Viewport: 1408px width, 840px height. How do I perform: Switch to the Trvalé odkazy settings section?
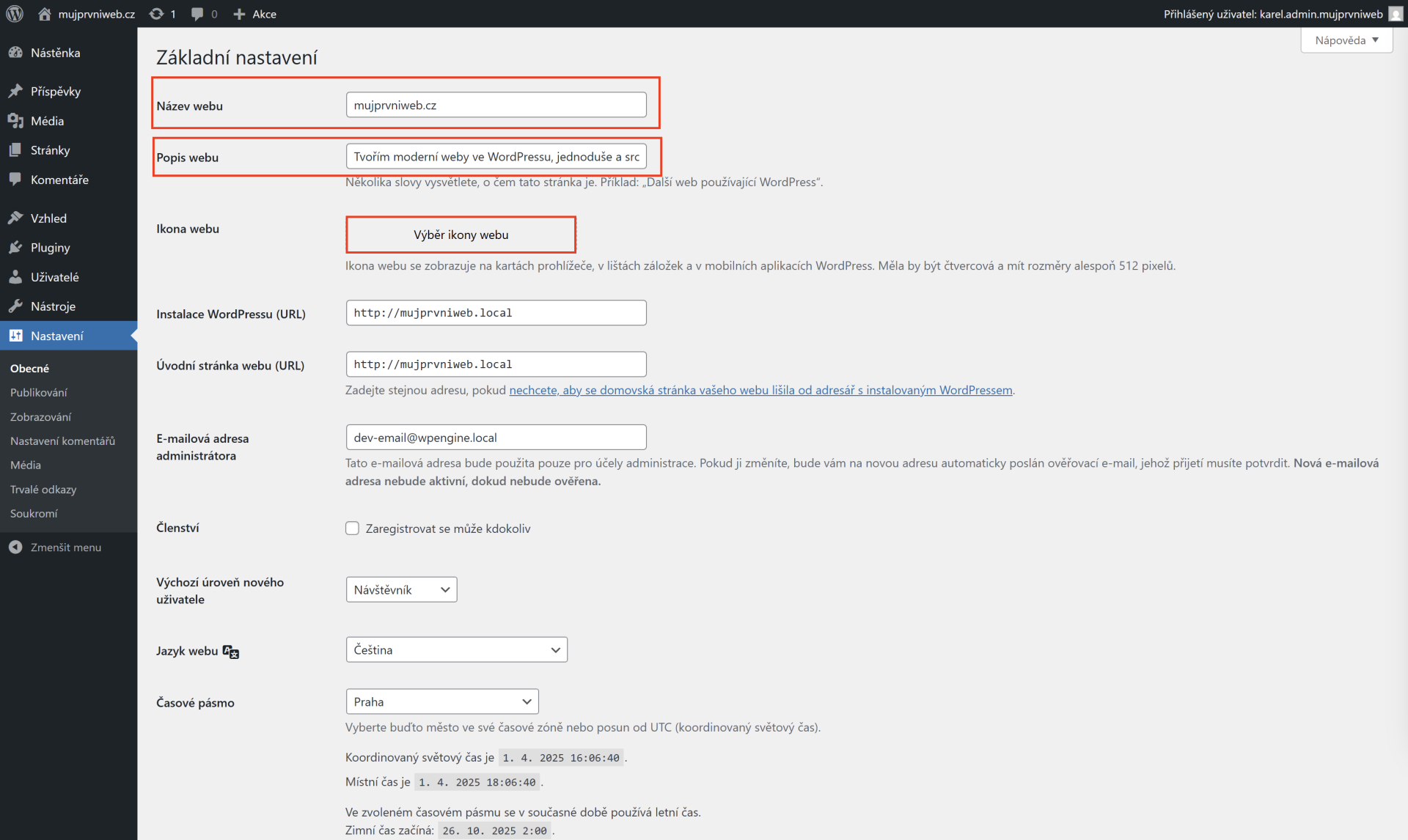pos(43,489)
